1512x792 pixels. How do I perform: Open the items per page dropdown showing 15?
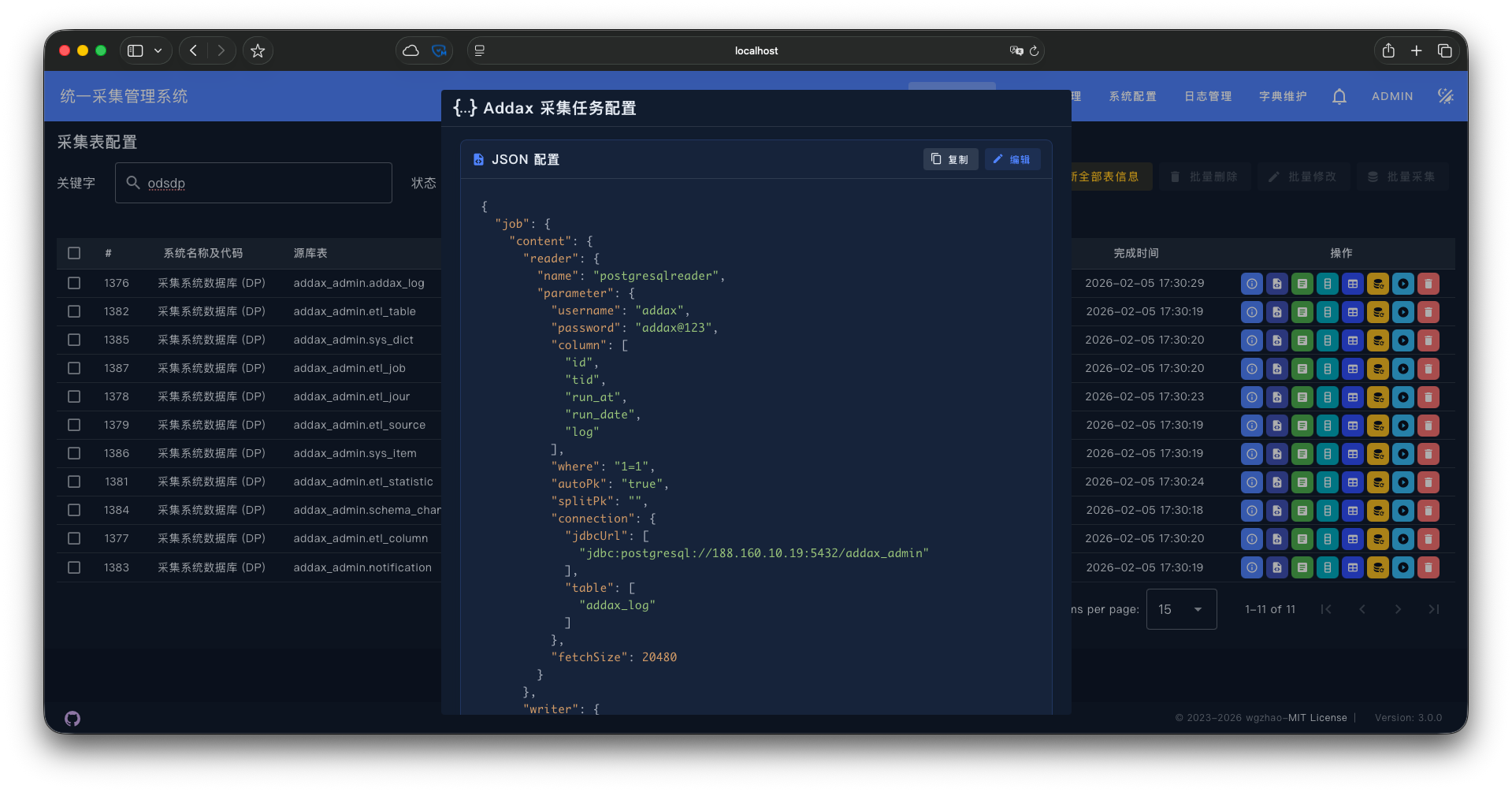(1181, 609)
